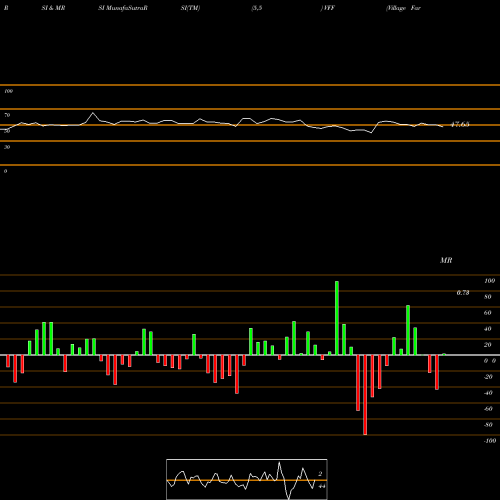Image resolution: width=500 pixels, height=500 pixels.
Task: Click the '44' value in the mini chart
Action: (322, 486)
